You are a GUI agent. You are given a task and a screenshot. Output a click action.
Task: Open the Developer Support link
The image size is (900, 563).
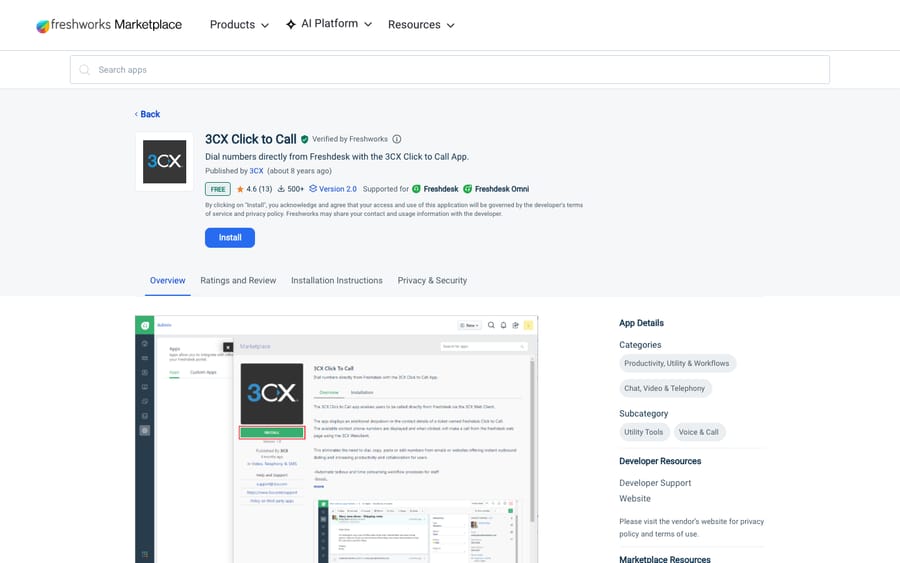click(x=655, y=483)
